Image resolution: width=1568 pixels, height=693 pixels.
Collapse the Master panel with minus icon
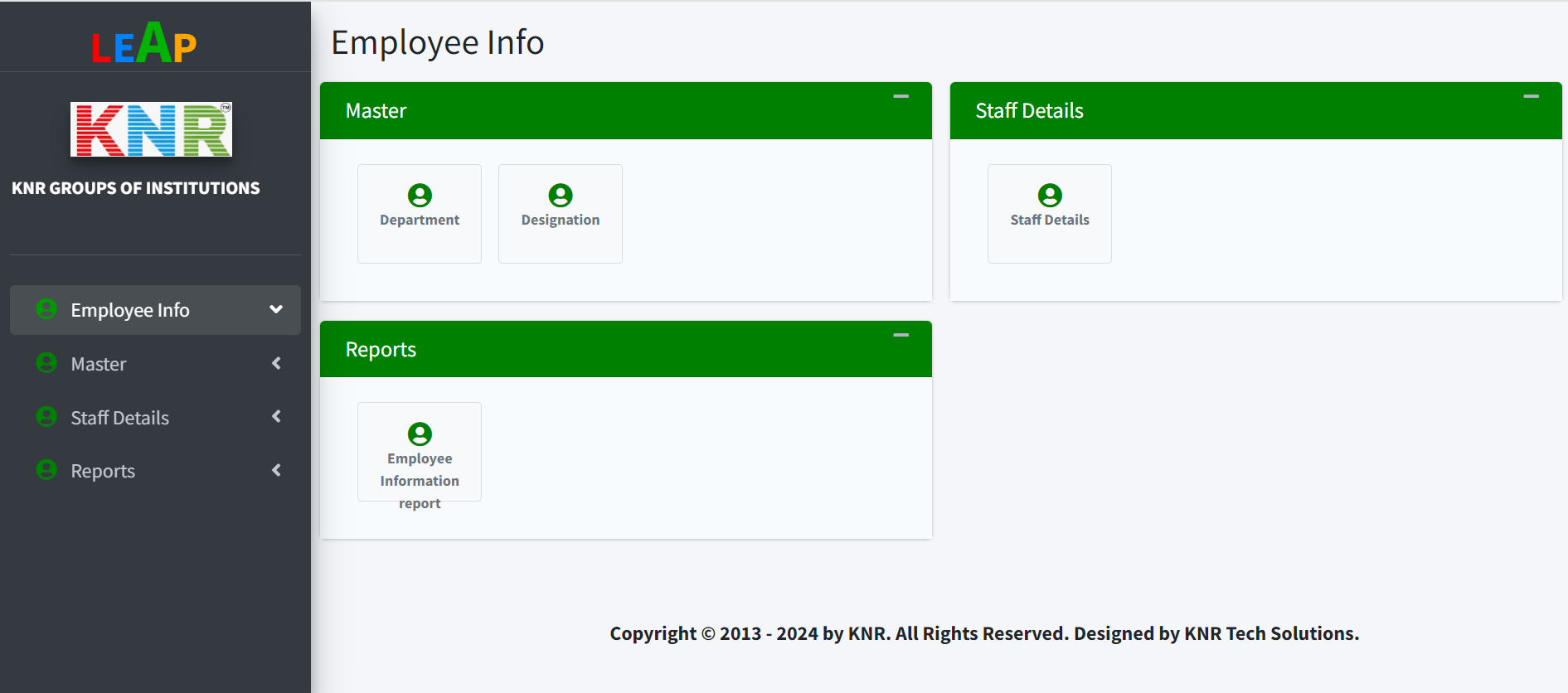click(x=901, y=97)
